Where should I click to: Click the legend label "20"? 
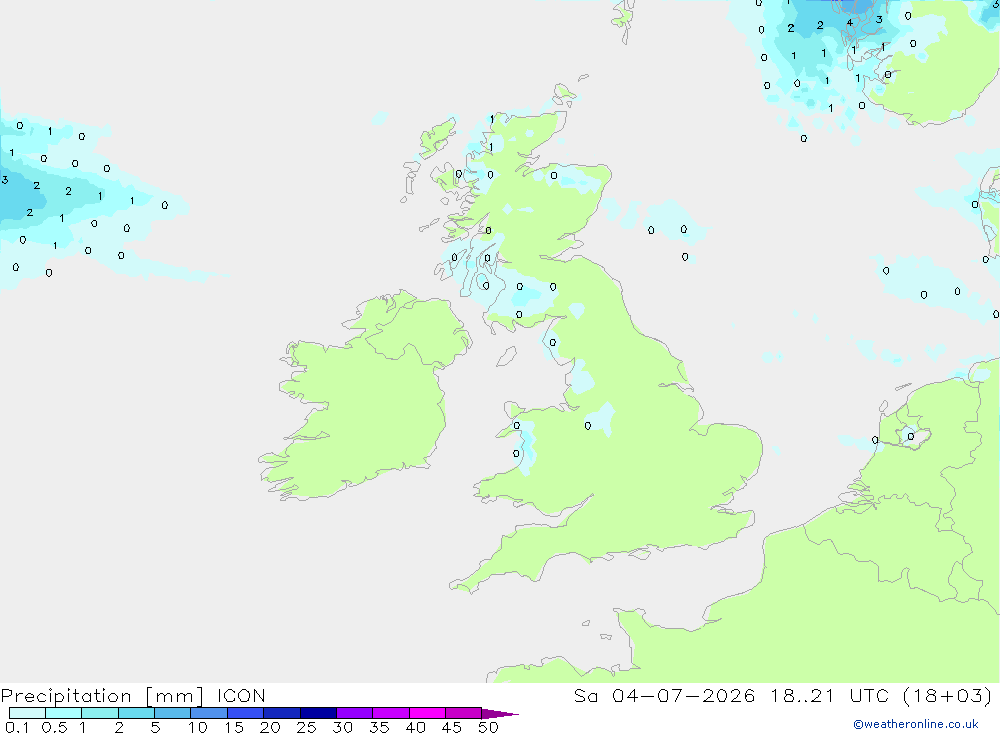270,727
